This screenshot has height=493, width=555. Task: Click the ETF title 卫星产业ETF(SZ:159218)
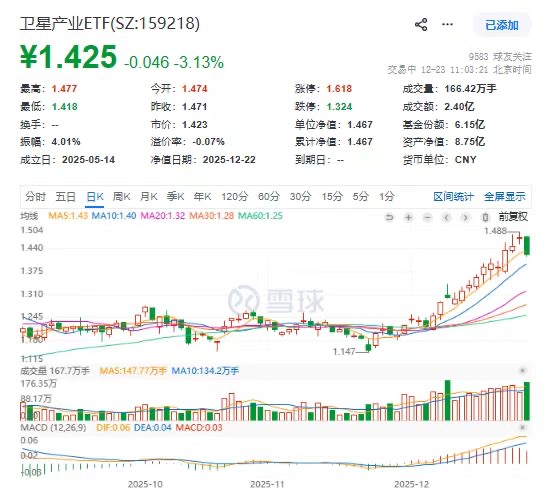(110, 24)
